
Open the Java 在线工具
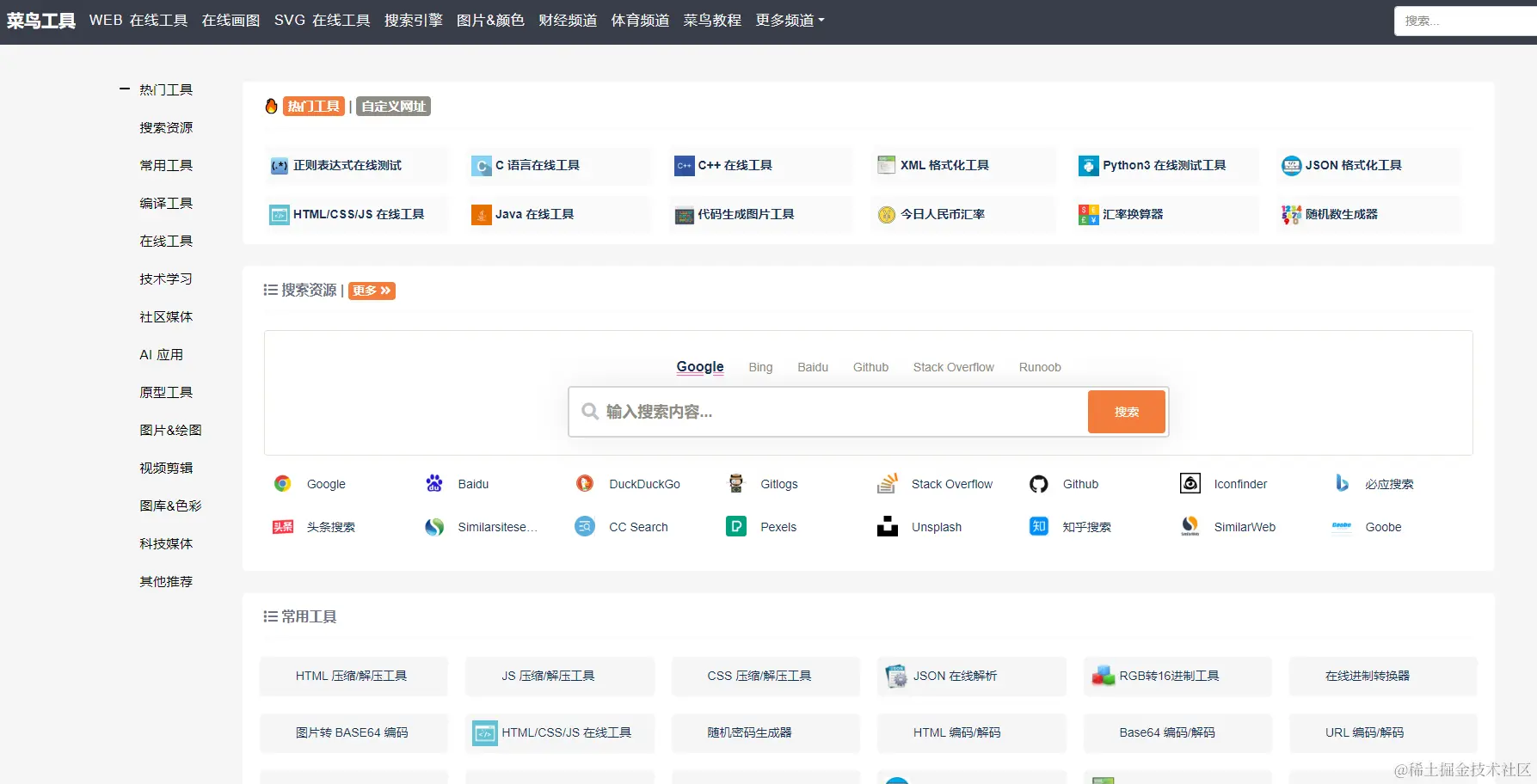[x=535, y=214]
